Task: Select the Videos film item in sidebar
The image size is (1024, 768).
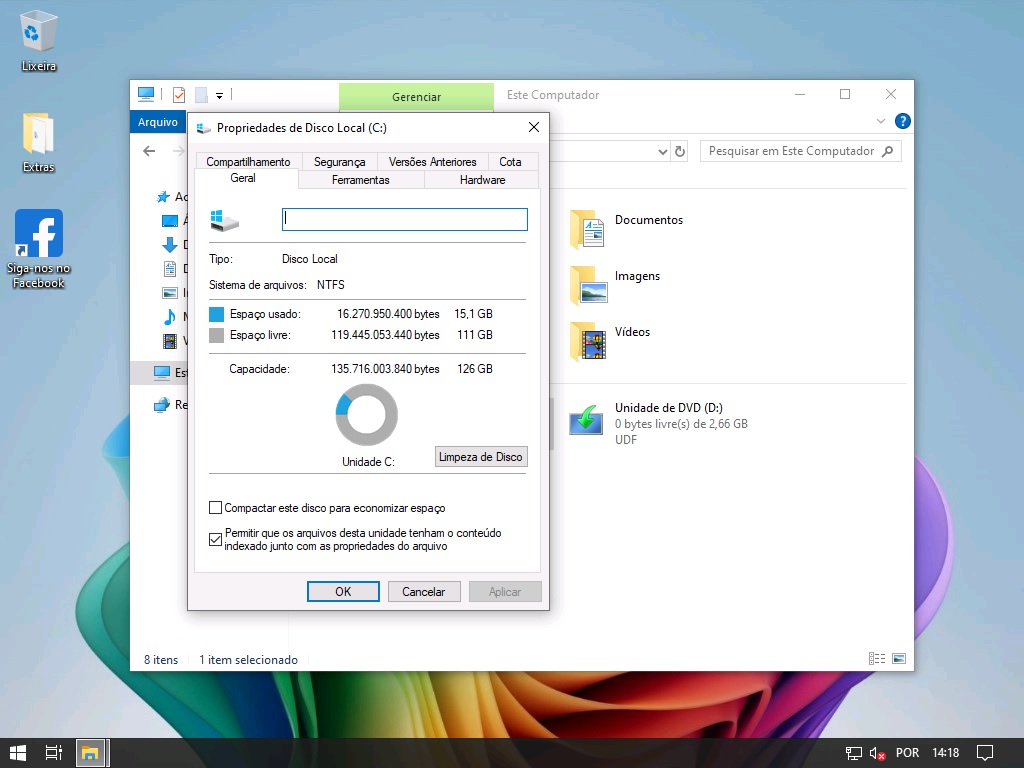Action: [169, 340]
